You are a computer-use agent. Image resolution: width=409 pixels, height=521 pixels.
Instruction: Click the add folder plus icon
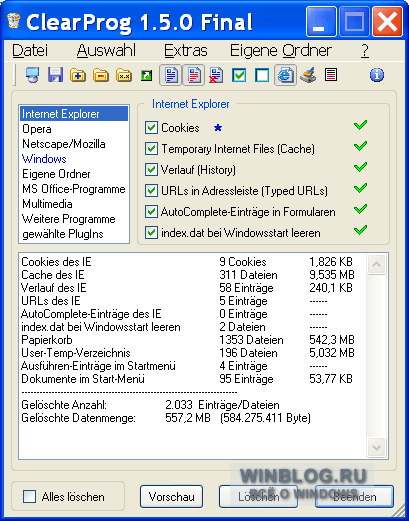coord(78,75)
